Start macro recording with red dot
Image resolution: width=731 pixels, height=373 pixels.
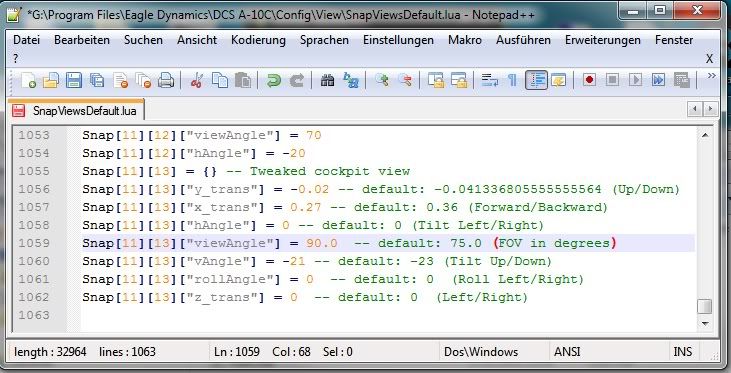click(x=589, y=80)
